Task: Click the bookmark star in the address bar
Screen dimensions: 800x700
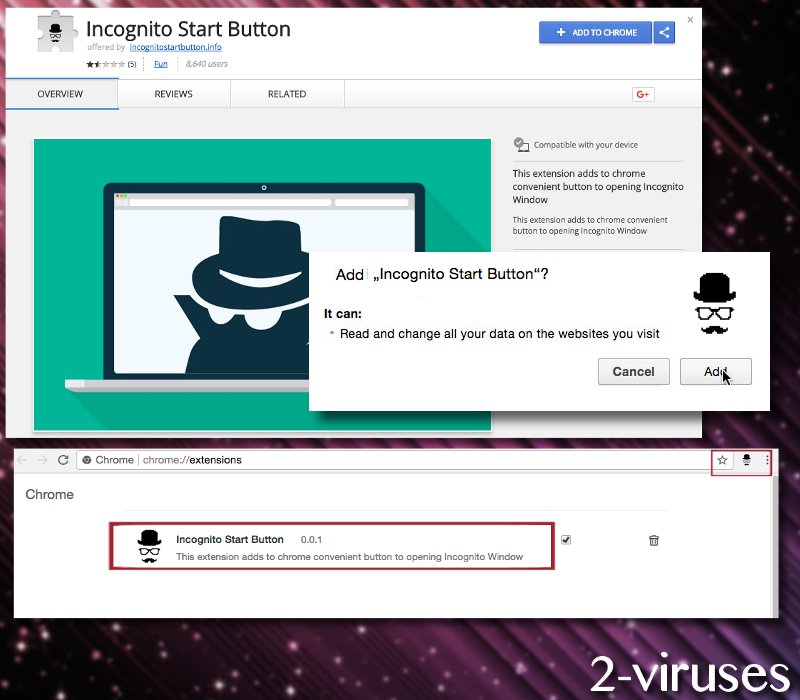Action: point(722,460)
